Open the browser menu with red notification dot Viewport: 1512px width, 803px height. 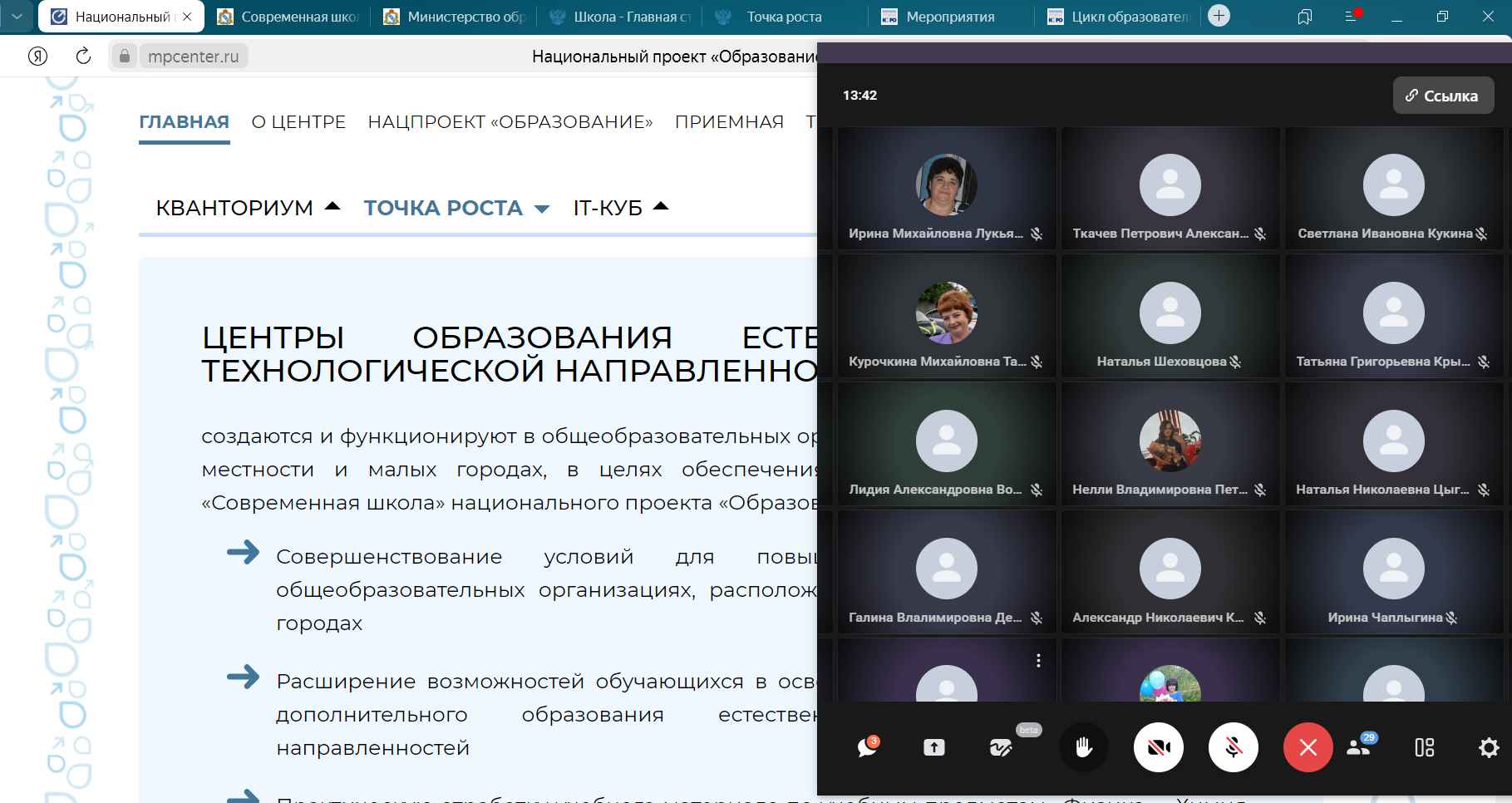click(x=1352, y=16)
